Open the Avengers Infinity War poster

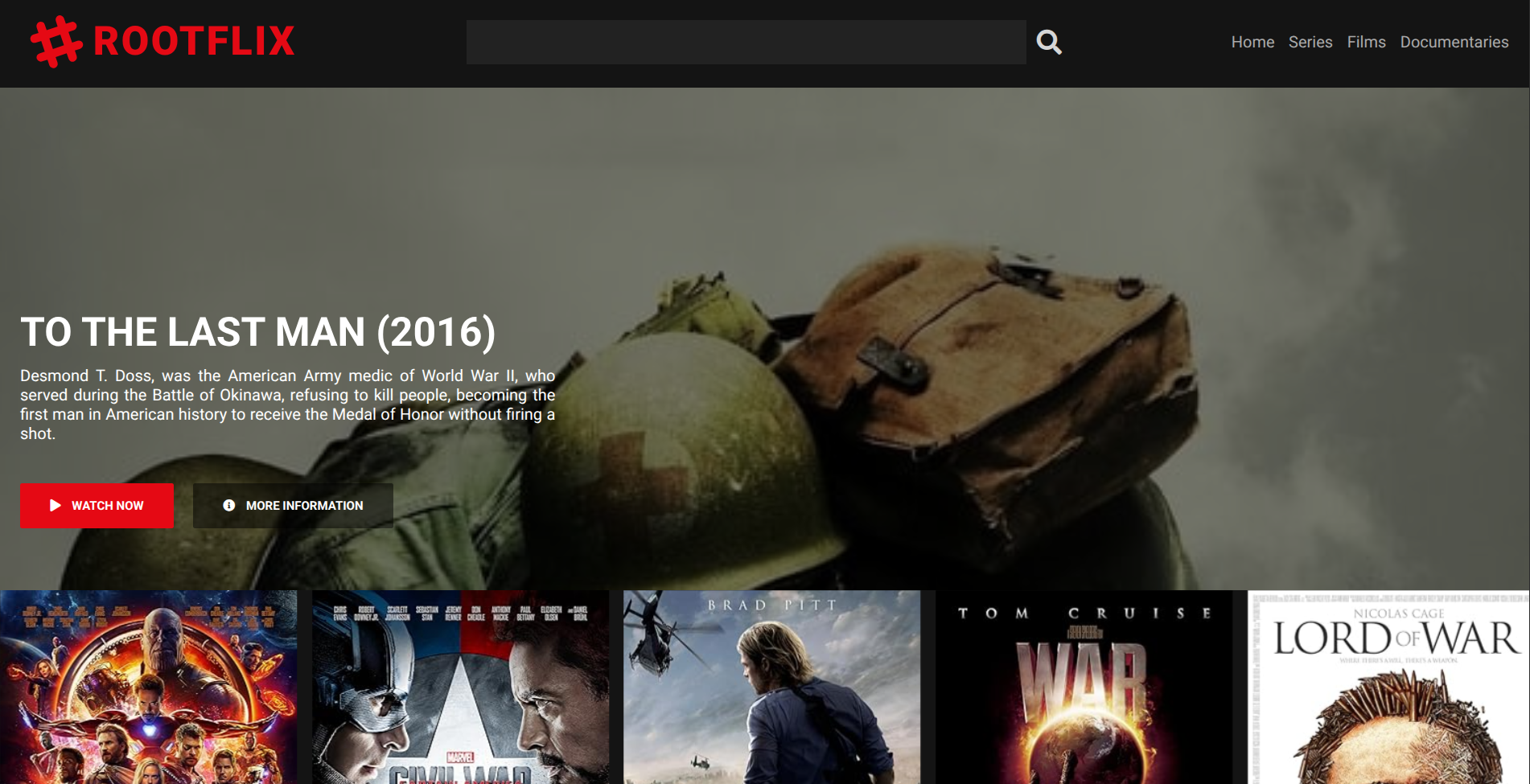pyautogui.click(x=149, y=688)
